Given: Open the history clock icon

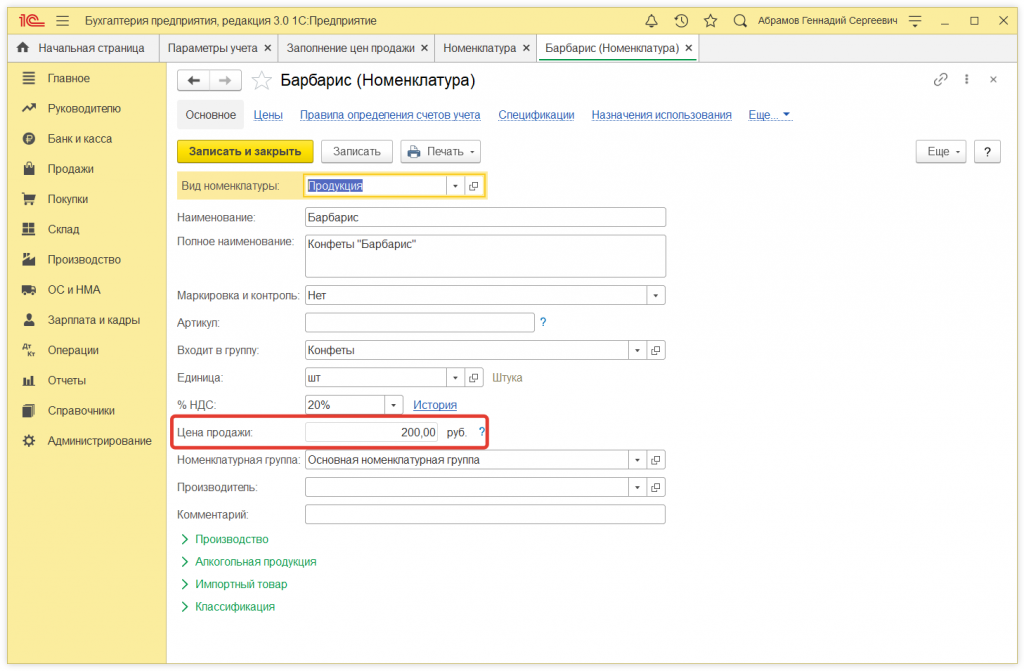Looking at the screenshot, I should pyautogui.click(x=681, y=20).
